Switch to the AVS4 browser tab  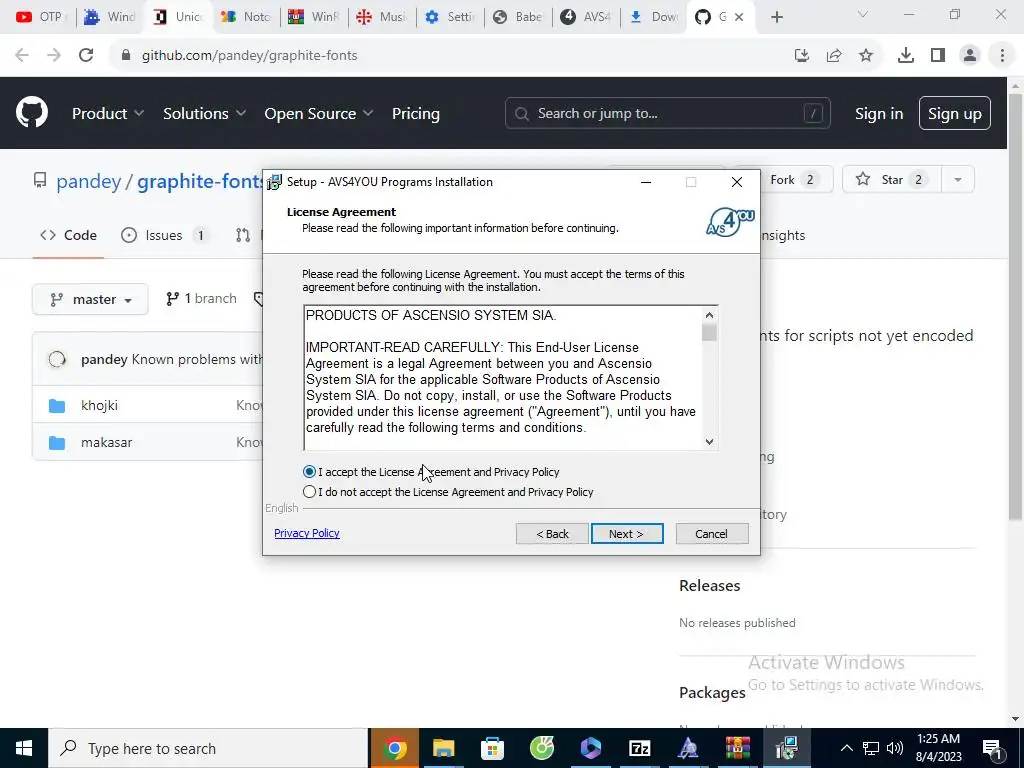click(x=586, y=17)
